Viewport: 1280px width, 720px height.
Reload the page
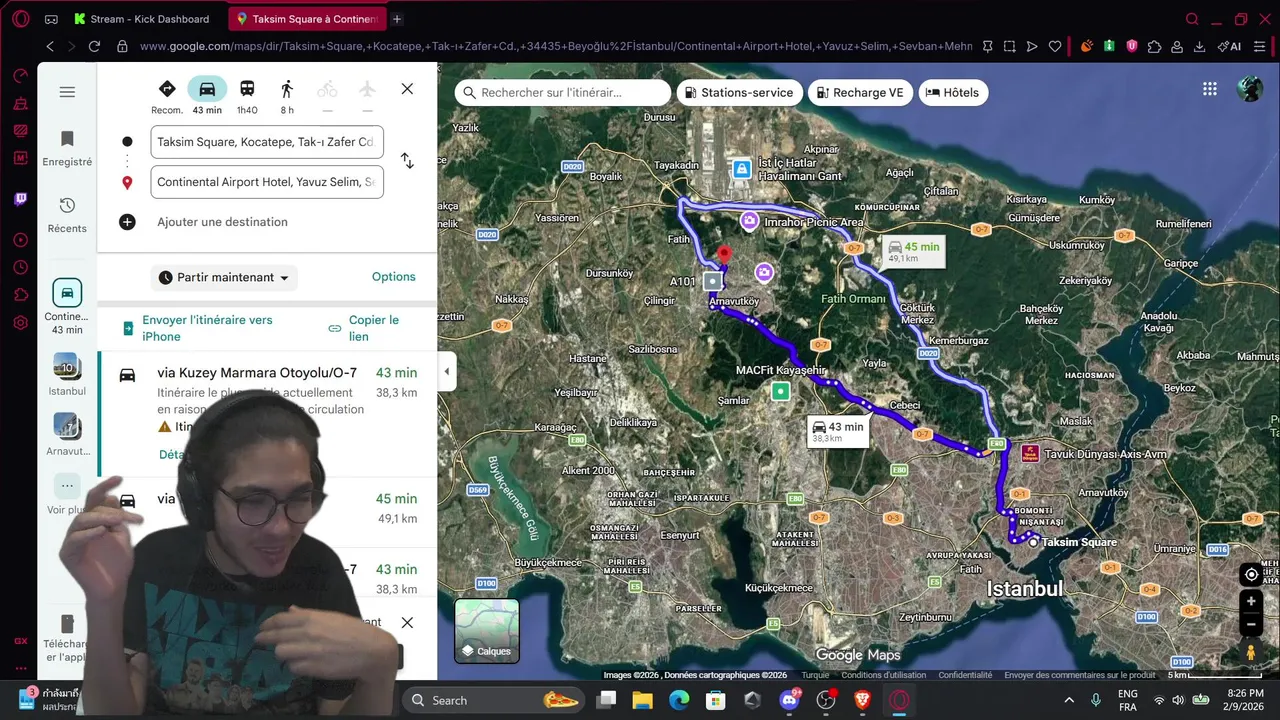[x=94, y=46]
